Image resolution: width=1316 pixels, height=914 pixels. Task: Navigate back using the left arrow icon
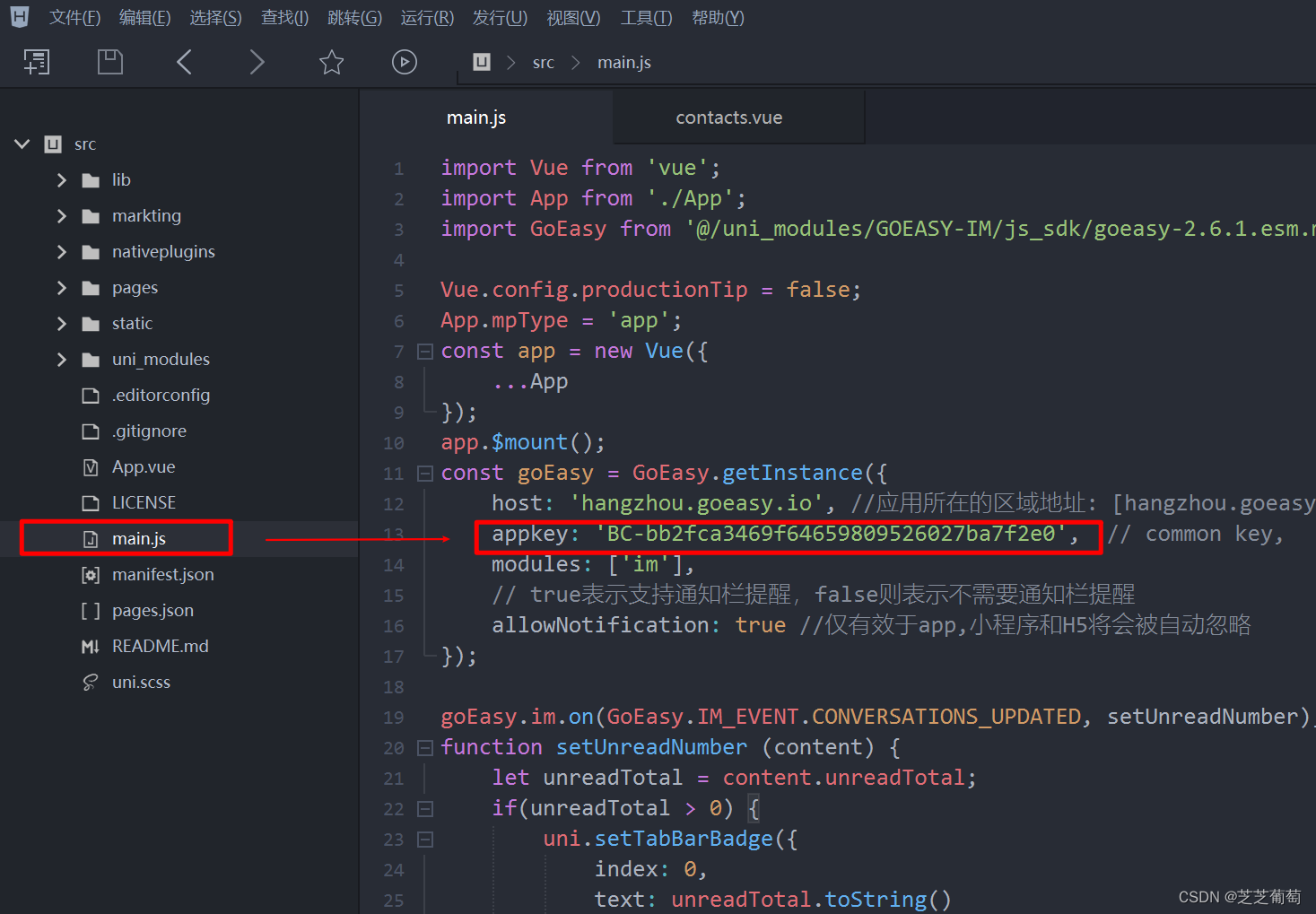click(184, 62)
